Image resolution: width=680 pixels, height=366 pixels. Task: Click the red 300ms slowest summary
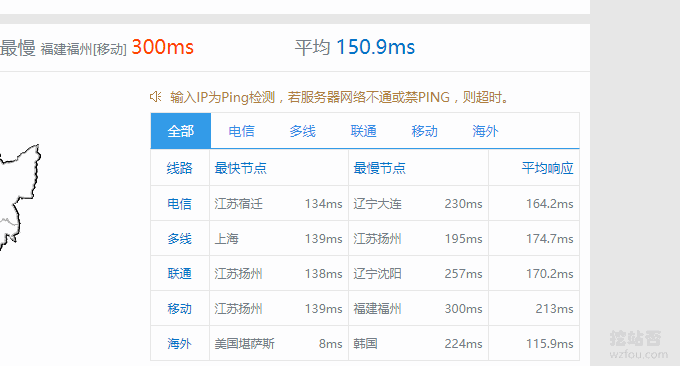click(163, 47)
